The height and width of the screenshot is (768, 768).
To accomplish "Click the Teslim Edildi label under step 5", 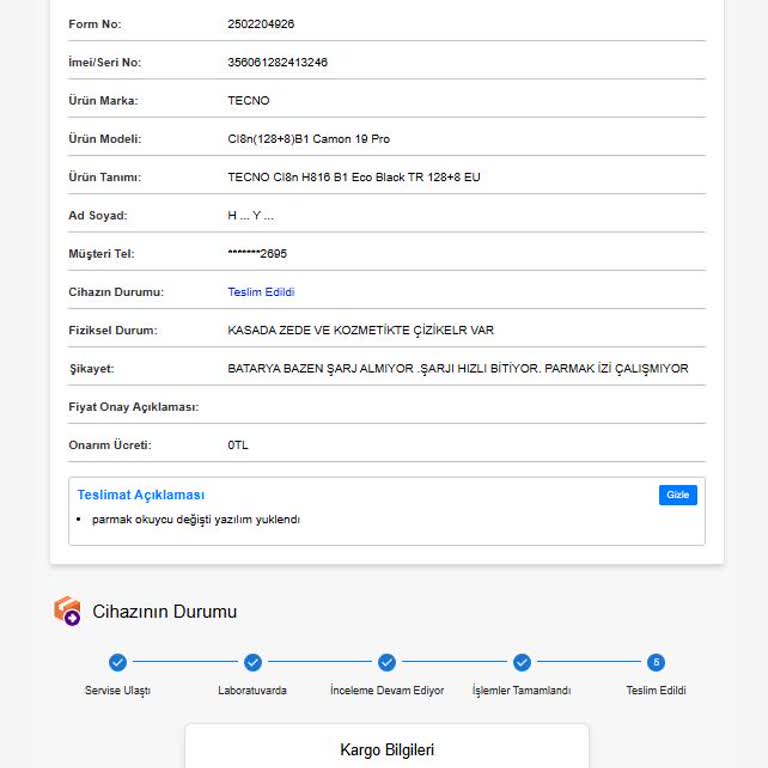I will click(656, 690).
